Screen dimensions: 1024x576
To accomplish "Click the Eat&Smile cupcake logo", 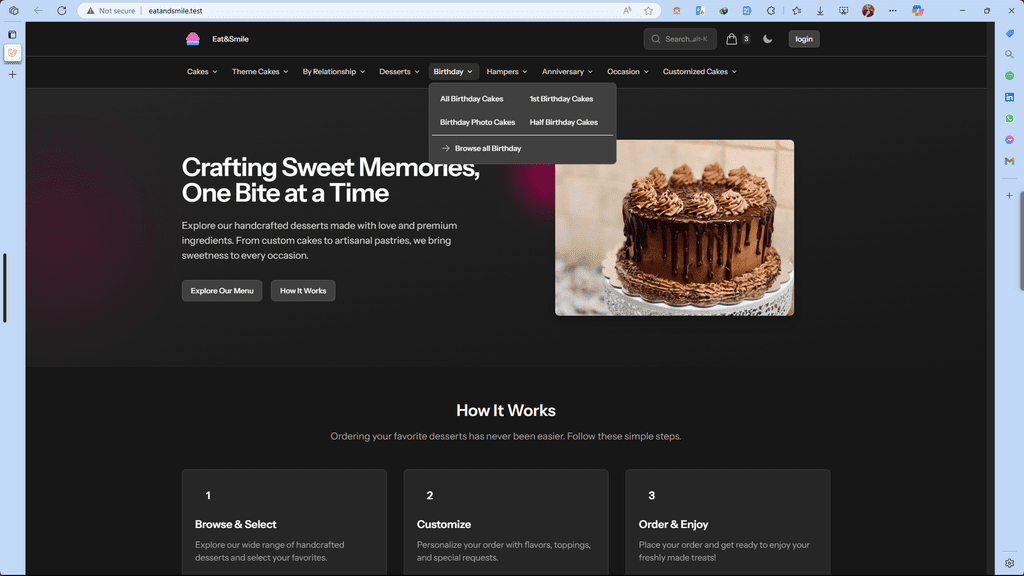I will [193, 39].
